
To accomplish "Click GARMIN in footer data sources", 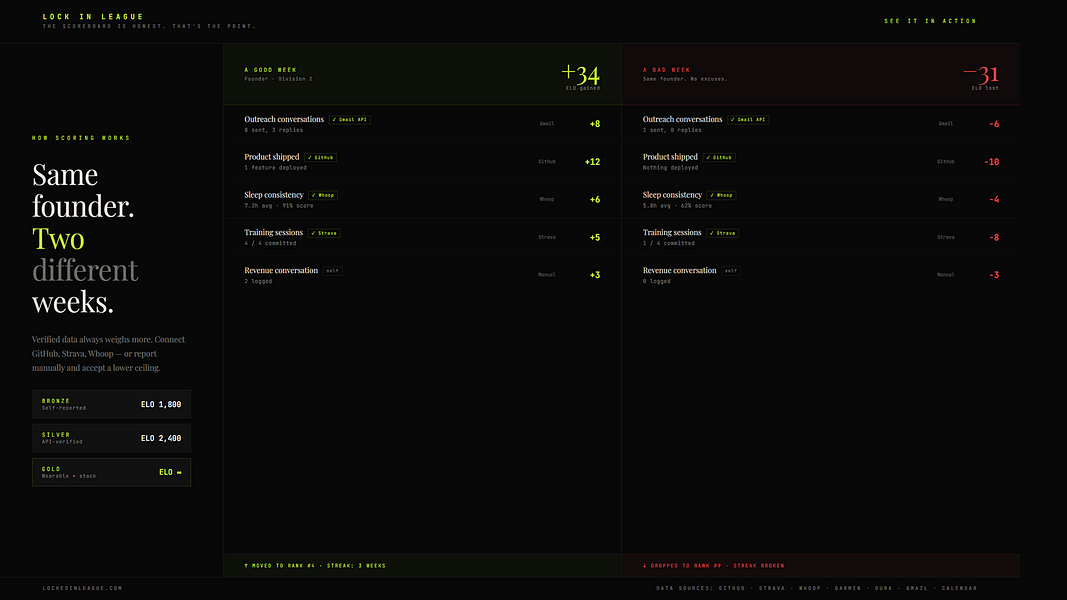I will point(848,588).
